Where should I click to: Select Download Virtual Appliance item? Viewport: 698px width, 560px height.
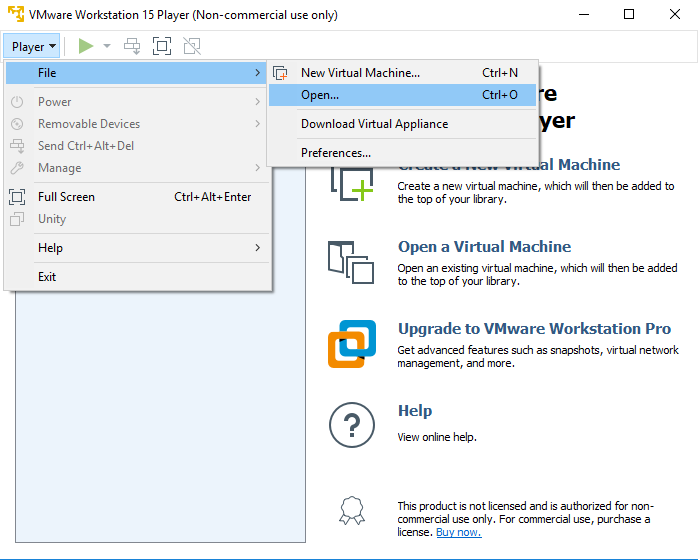pyautogui.click(x=402, y=124)
